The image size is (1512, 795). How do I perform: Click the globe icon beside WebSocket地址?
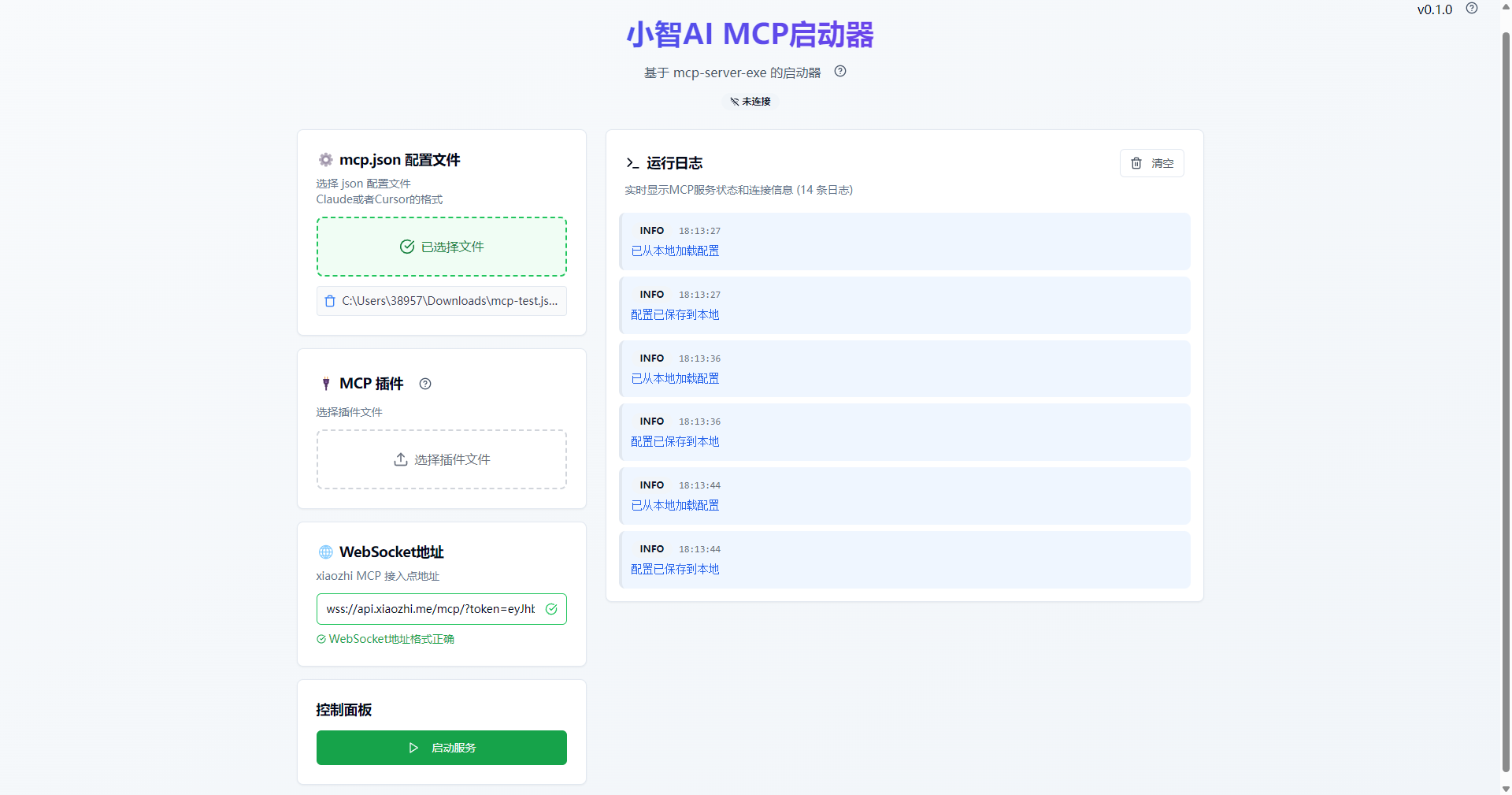pos(325,552)
